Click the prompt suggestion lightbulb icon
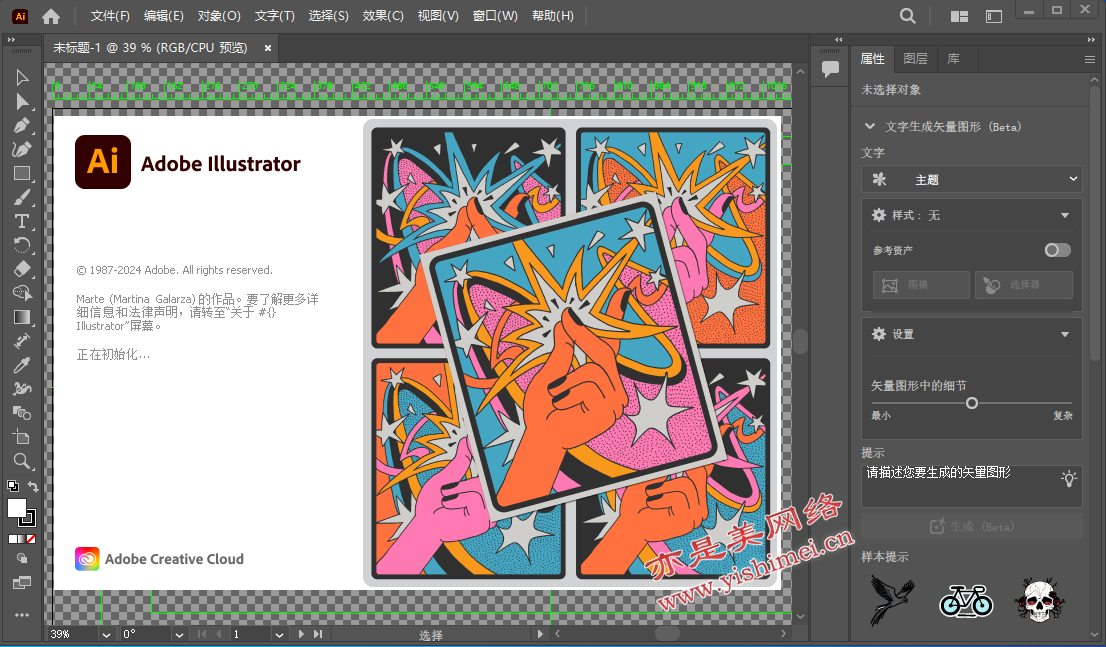Screen dimensions: 1106x647 coord(1069,478)
